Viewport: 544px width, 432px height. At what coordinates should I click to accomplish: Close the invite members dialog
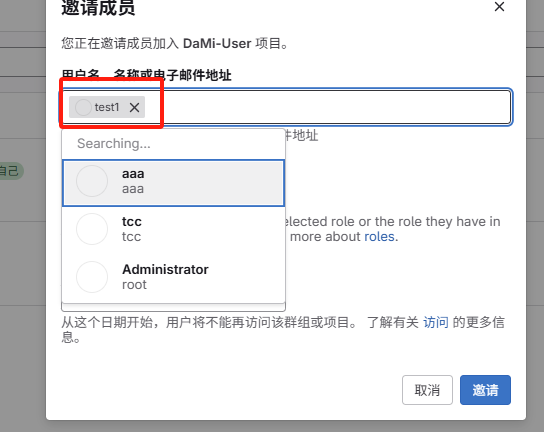[499, 7]
